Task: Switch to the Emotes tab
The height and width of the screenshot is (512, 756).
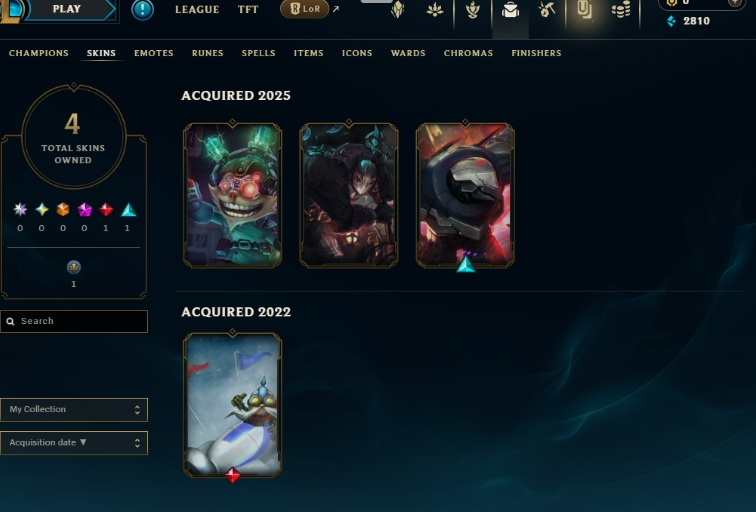Action: (x=154, y=53)
